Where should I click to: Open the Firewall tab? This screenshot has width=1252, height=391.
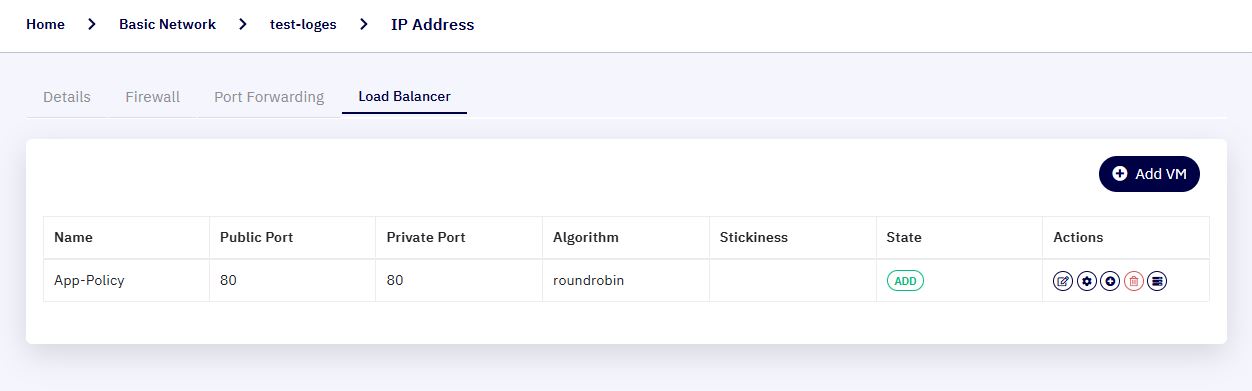153,97
